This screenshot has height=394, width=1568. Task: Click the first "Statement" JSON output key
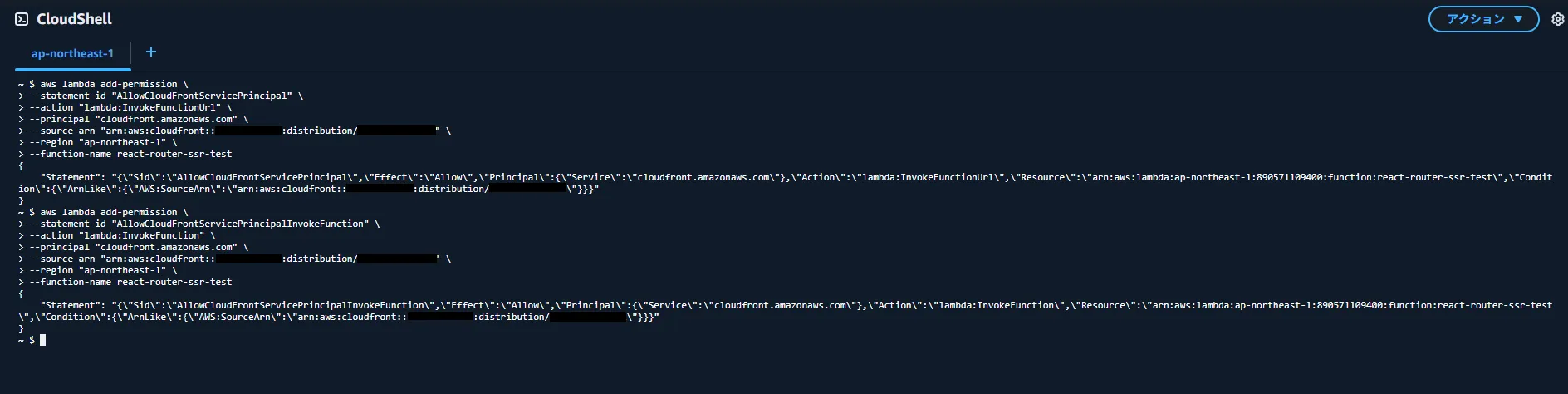73,177
